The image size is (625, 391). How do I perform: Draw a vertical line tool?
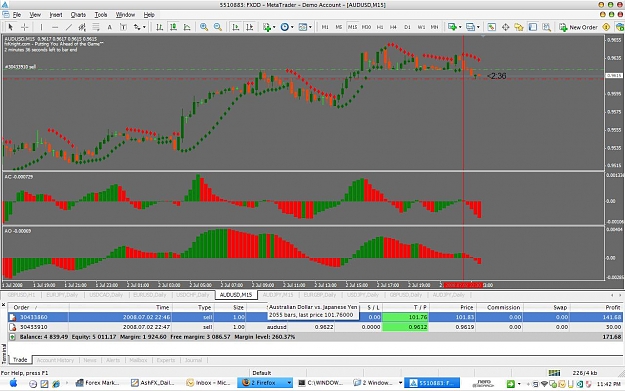click(x=41, y=27)
